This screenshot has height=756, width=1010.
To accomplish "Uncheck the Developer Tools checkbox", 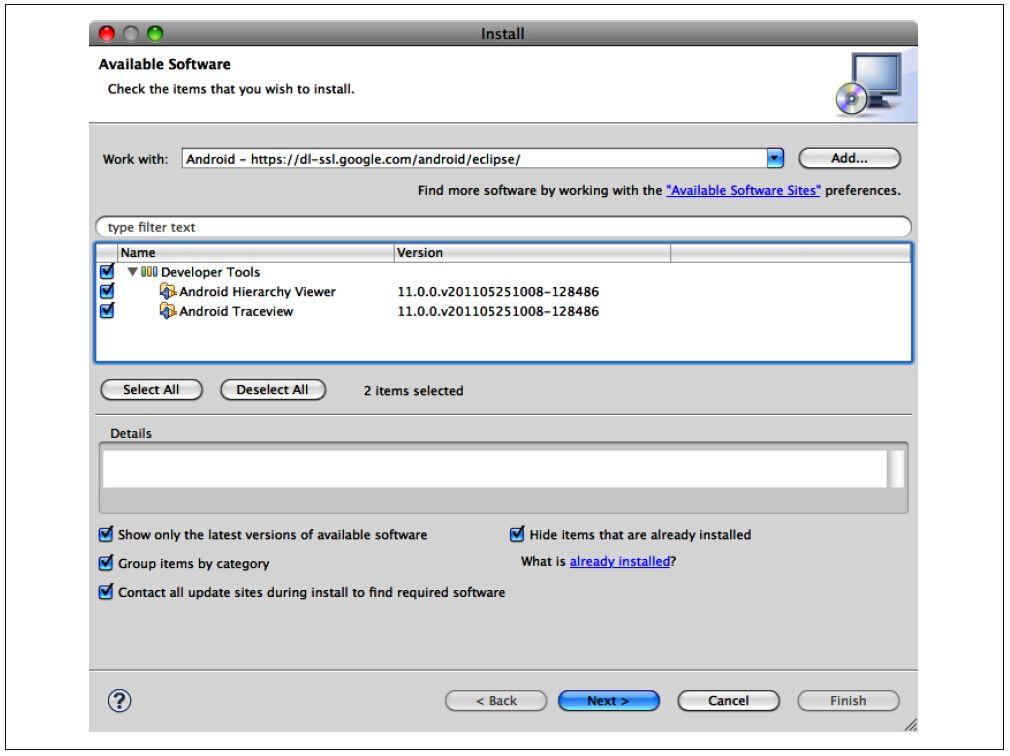I will coord(107,272).
